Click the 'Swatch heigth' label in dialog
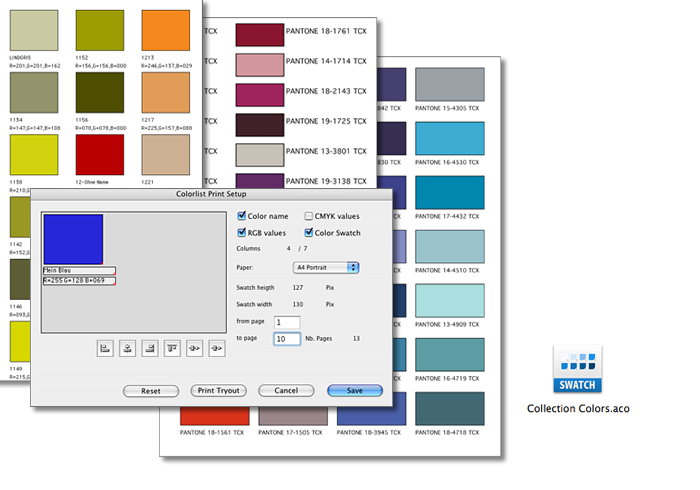Image resolution: width=700 pixels, height=490 pixels. 255,288
